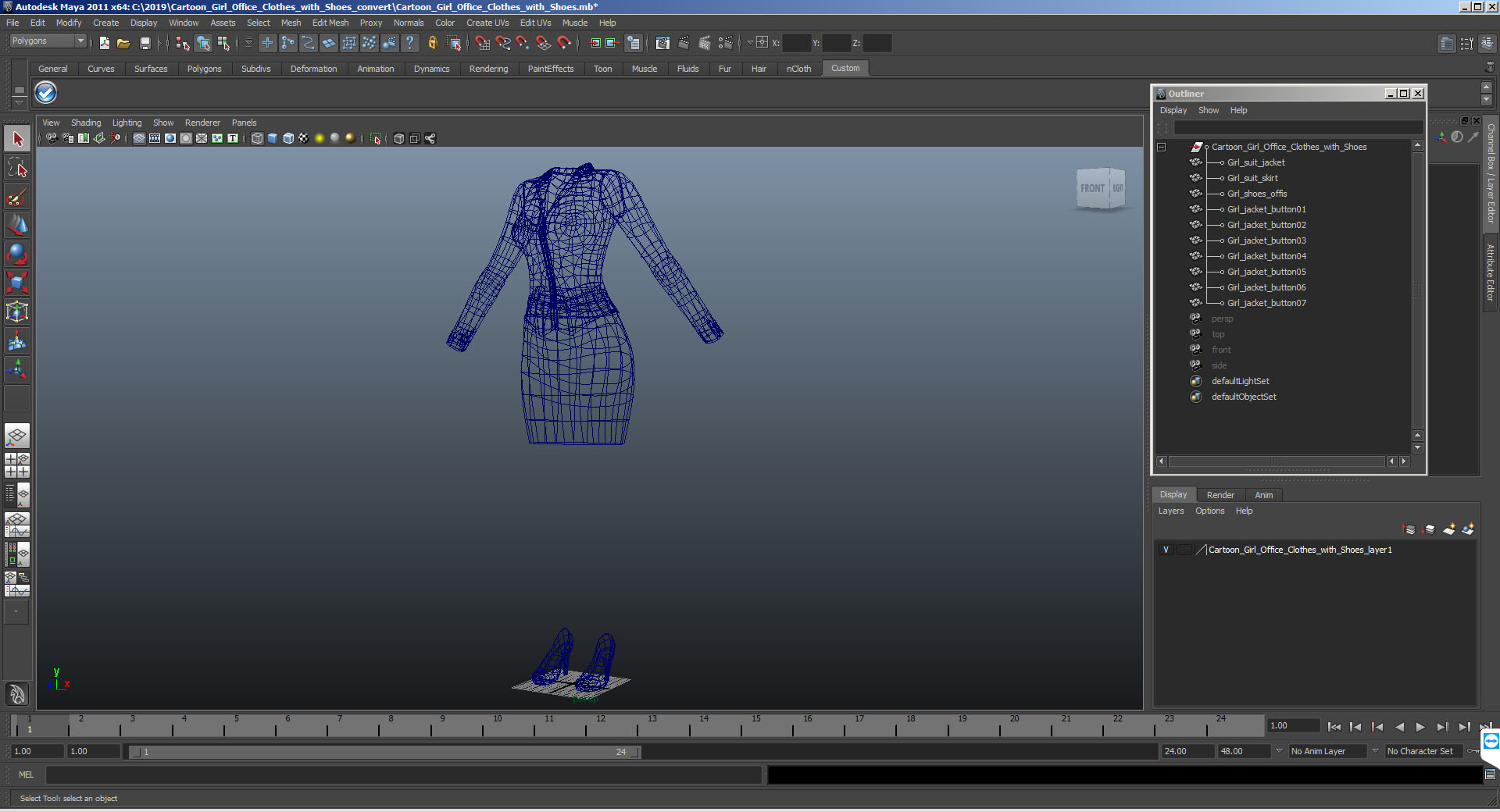Collapse Cartoon_Girl_Office_Clothes_with_Shoes group in Outliner

pyautogui.click(x=1162, y=147)
